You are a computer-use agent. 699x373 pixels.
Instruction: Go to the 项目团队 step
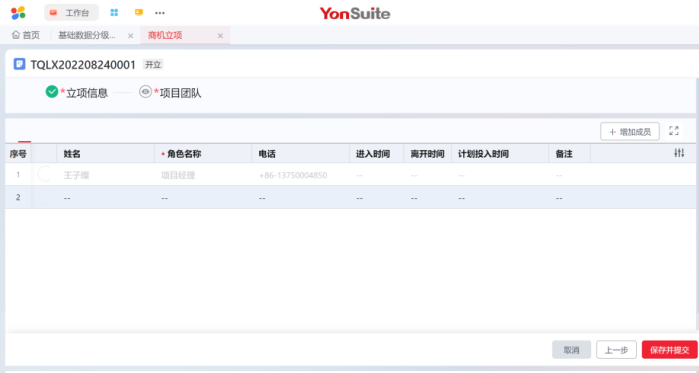coord(181,93)
